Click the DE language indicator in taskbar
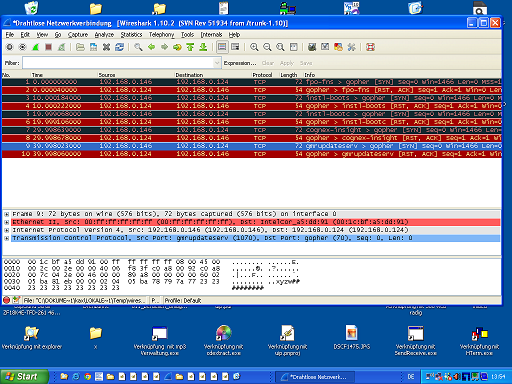The width and height of the screenshot is (512, 384). click(411, 377)
